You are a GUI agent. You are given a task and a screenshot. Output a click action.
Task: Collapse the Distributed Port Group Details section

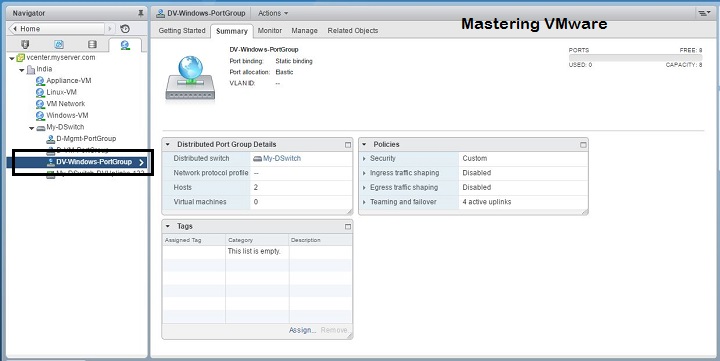(168, 144)
